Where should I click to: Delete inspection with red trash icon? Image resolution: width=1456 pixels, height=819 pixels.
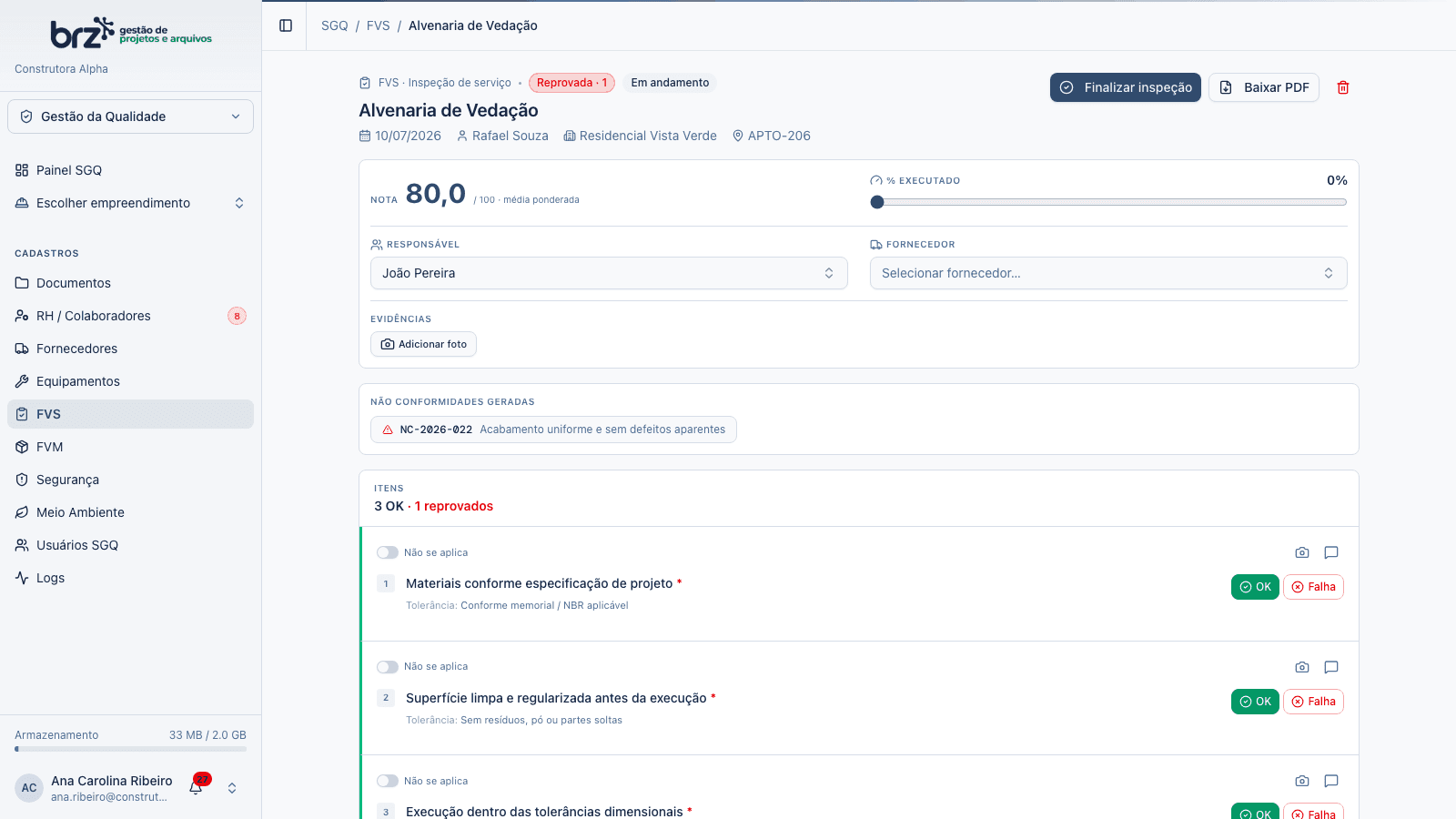(1343, 87)
